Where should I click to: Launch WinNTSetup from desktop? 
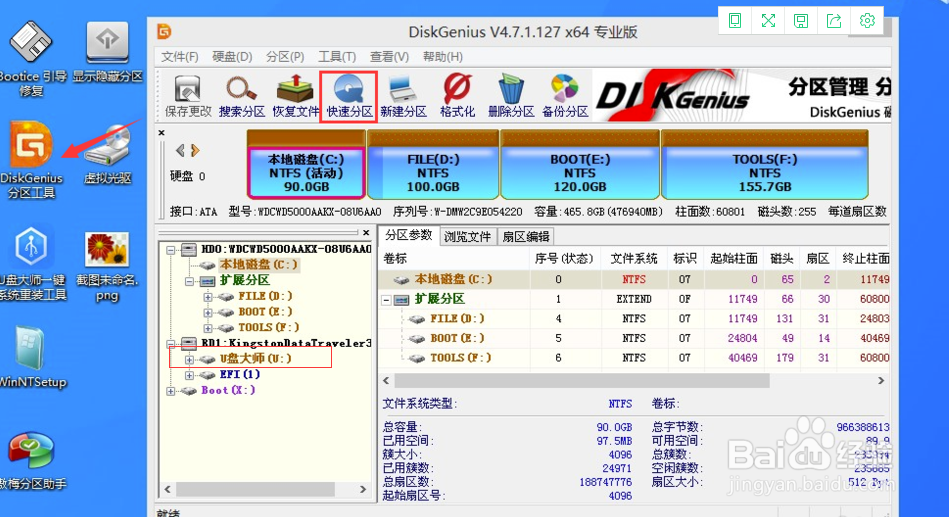coord(33,357)
